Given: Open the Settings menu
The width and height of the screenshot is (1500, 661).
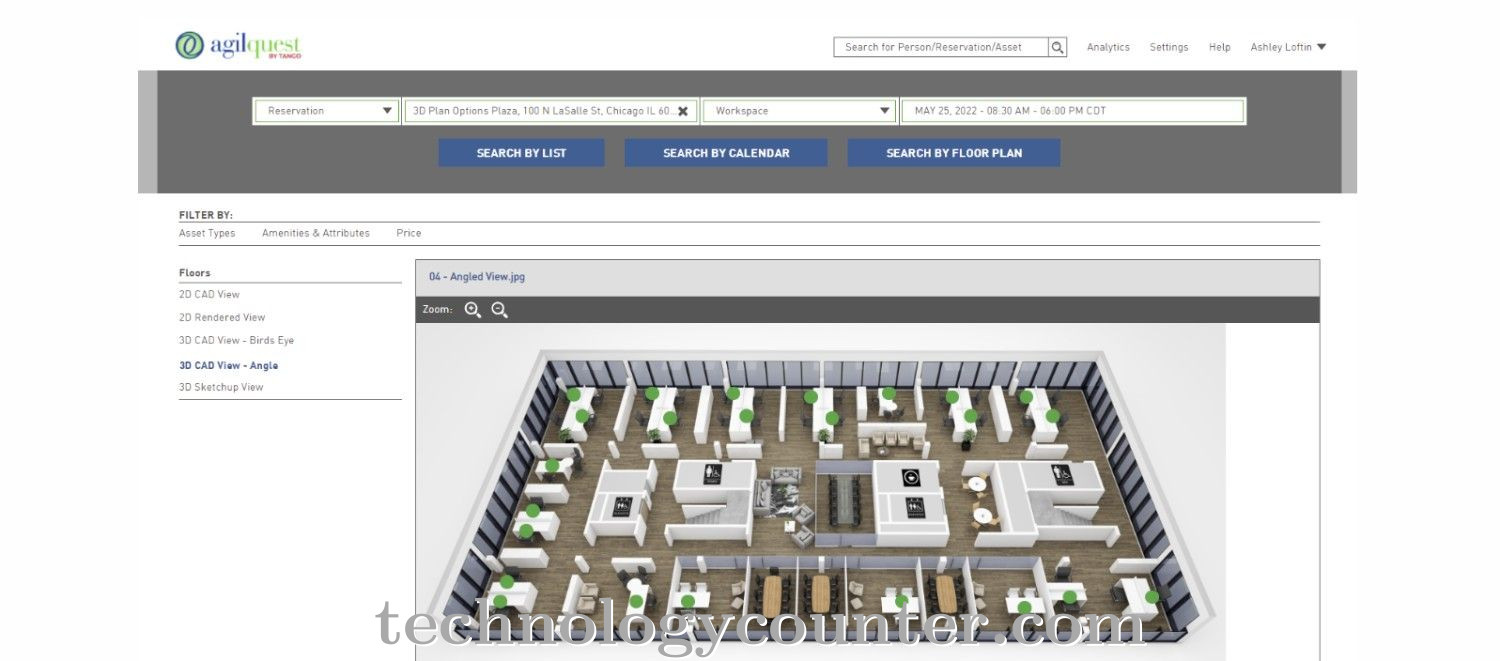Looking at the screenshot, I should pos(1168,47).
